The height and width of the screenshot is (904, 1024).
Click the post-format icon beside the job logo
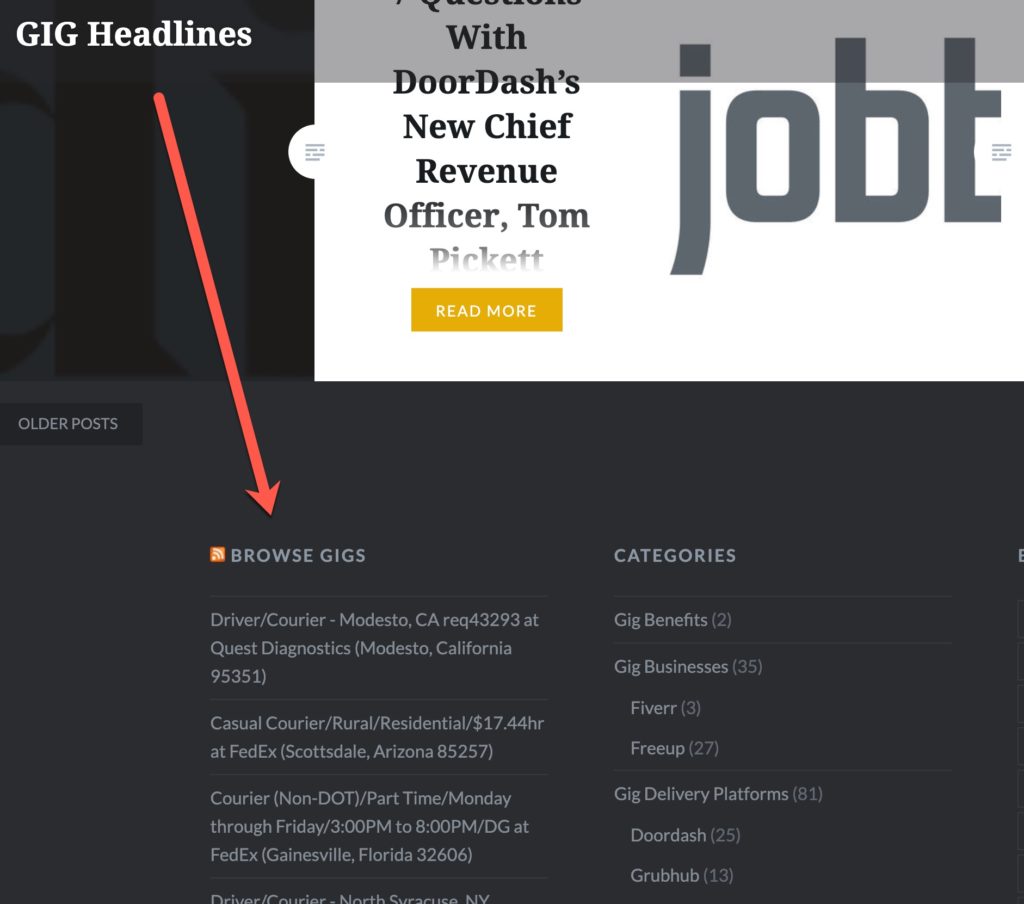[1001, 152]
